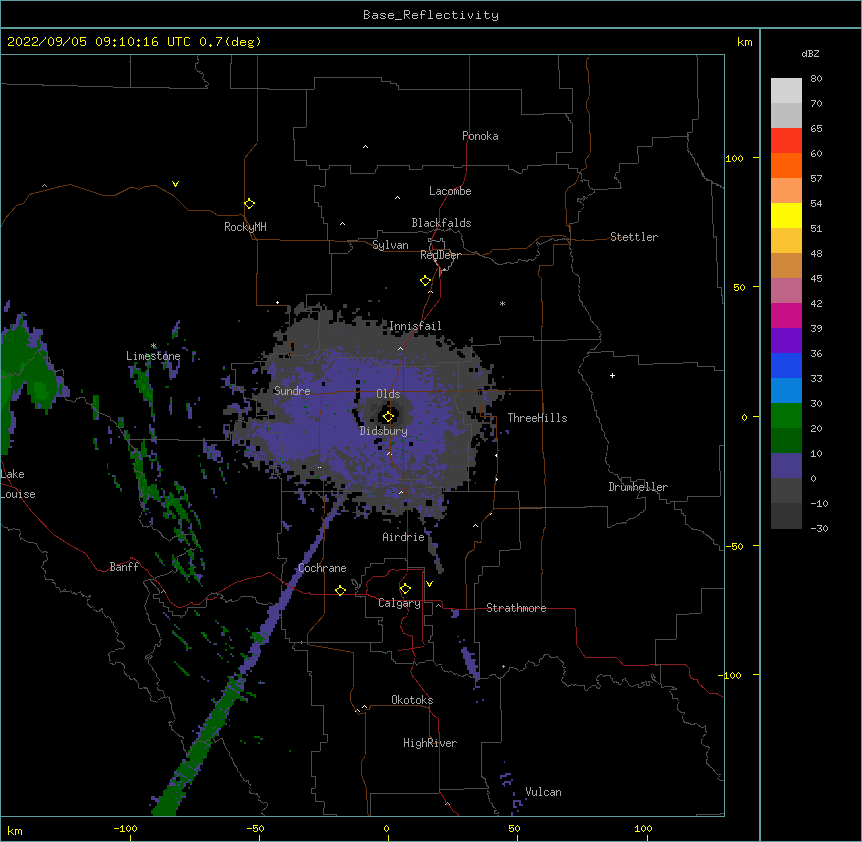
Task: Select the -100 tick on the horizontal axis
Action: click(125, 828)
